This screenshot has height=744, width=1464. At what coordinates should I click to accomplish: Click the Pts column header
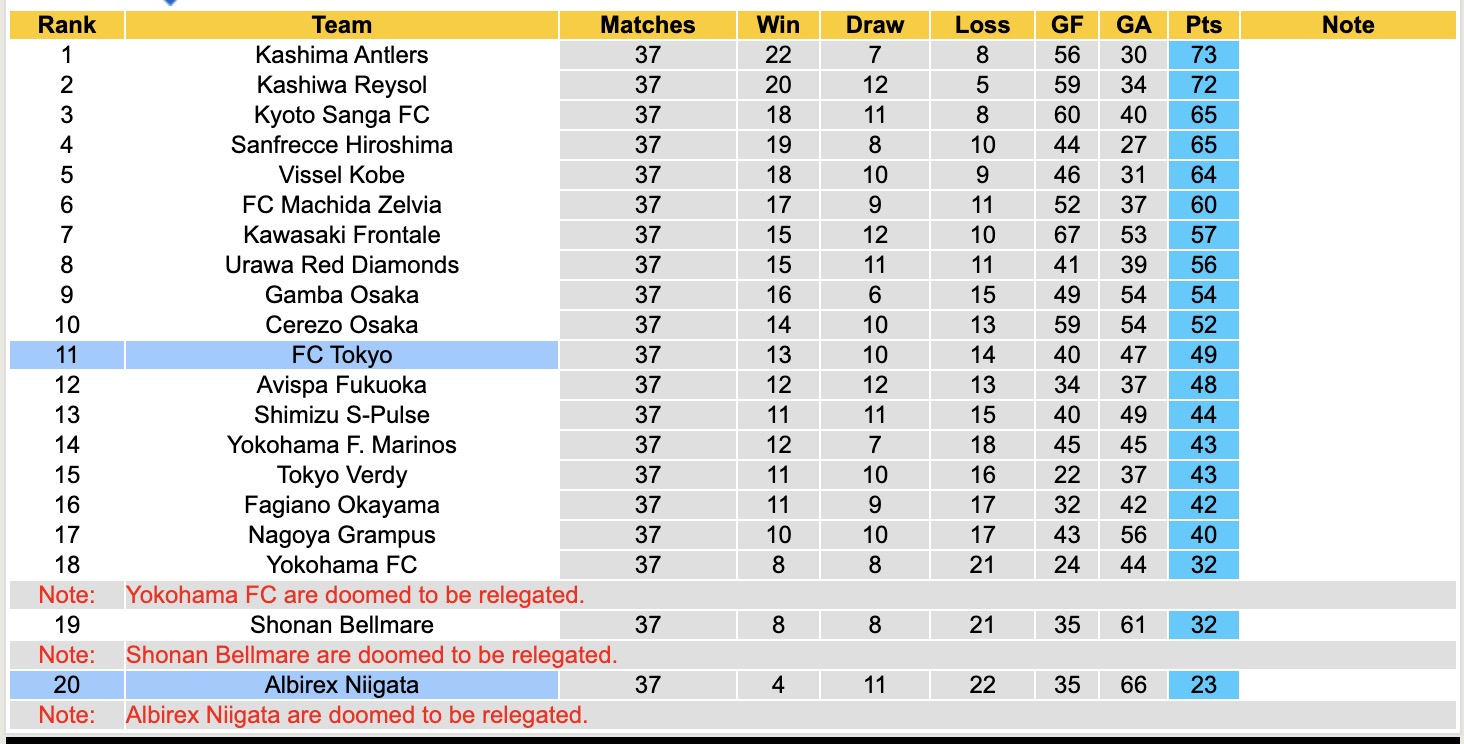click(x=1203, y=25)
